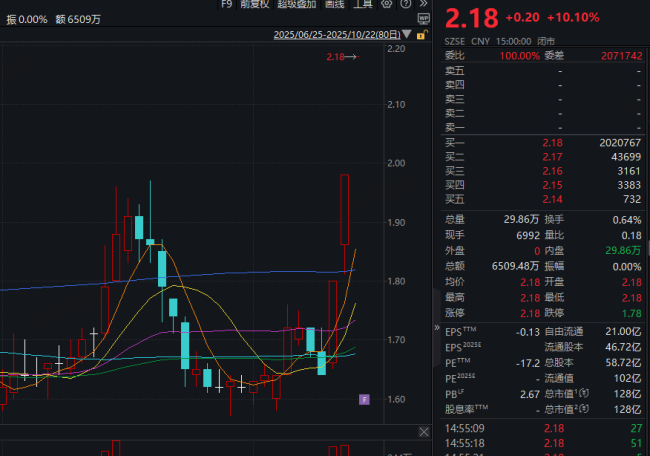The height and width of the screenshot is (456, 650).
Task: Open the 工具 tools menu
Action: [364, 4]
